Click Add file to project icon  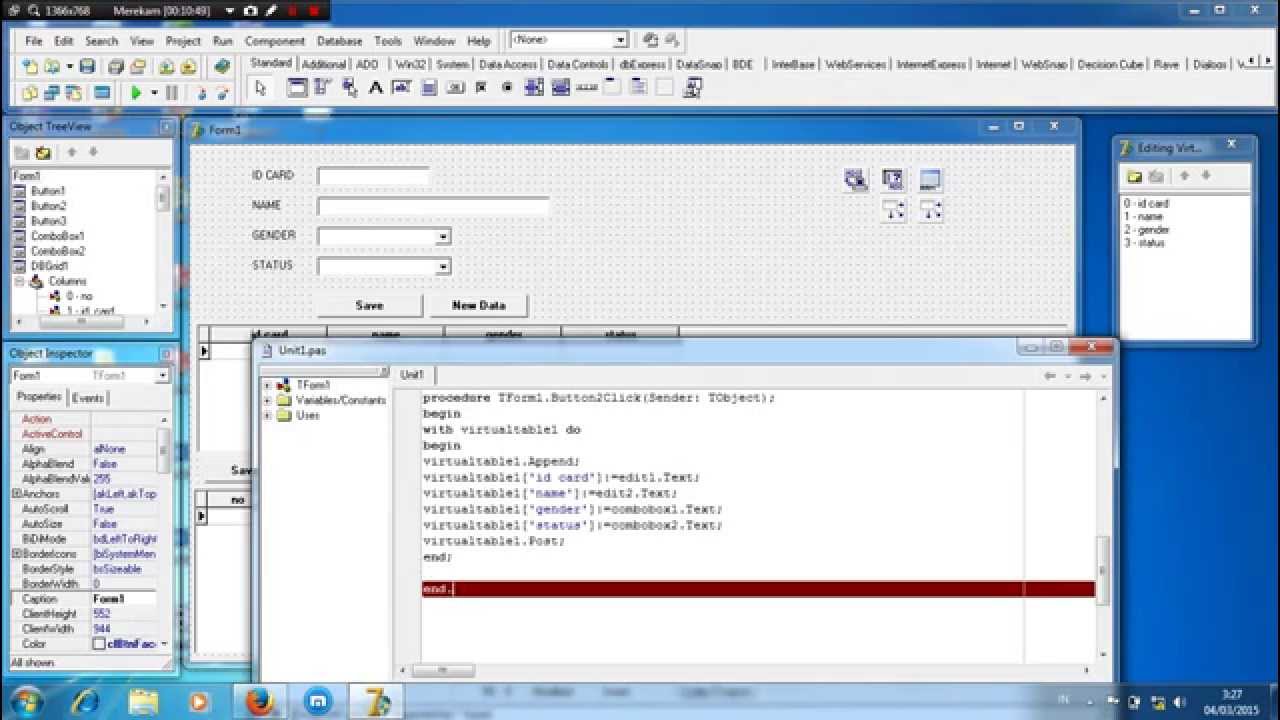[166, 66]
